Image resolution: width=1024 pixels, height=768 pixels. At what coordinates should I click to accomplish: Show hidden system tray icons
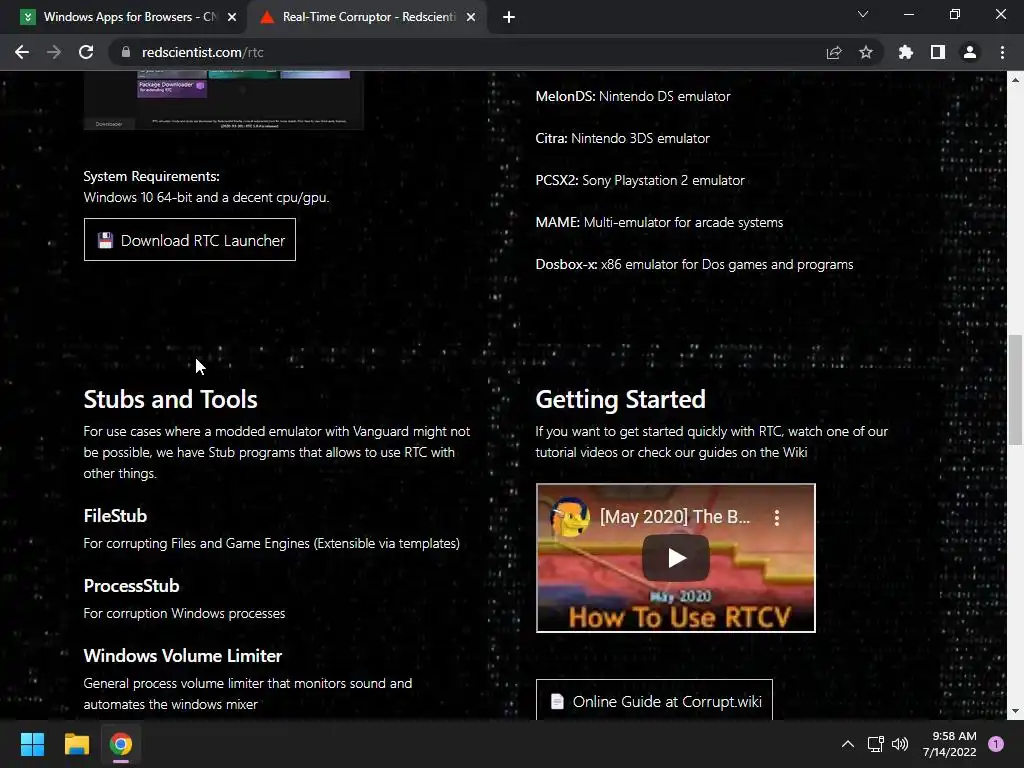coord(848,744)
